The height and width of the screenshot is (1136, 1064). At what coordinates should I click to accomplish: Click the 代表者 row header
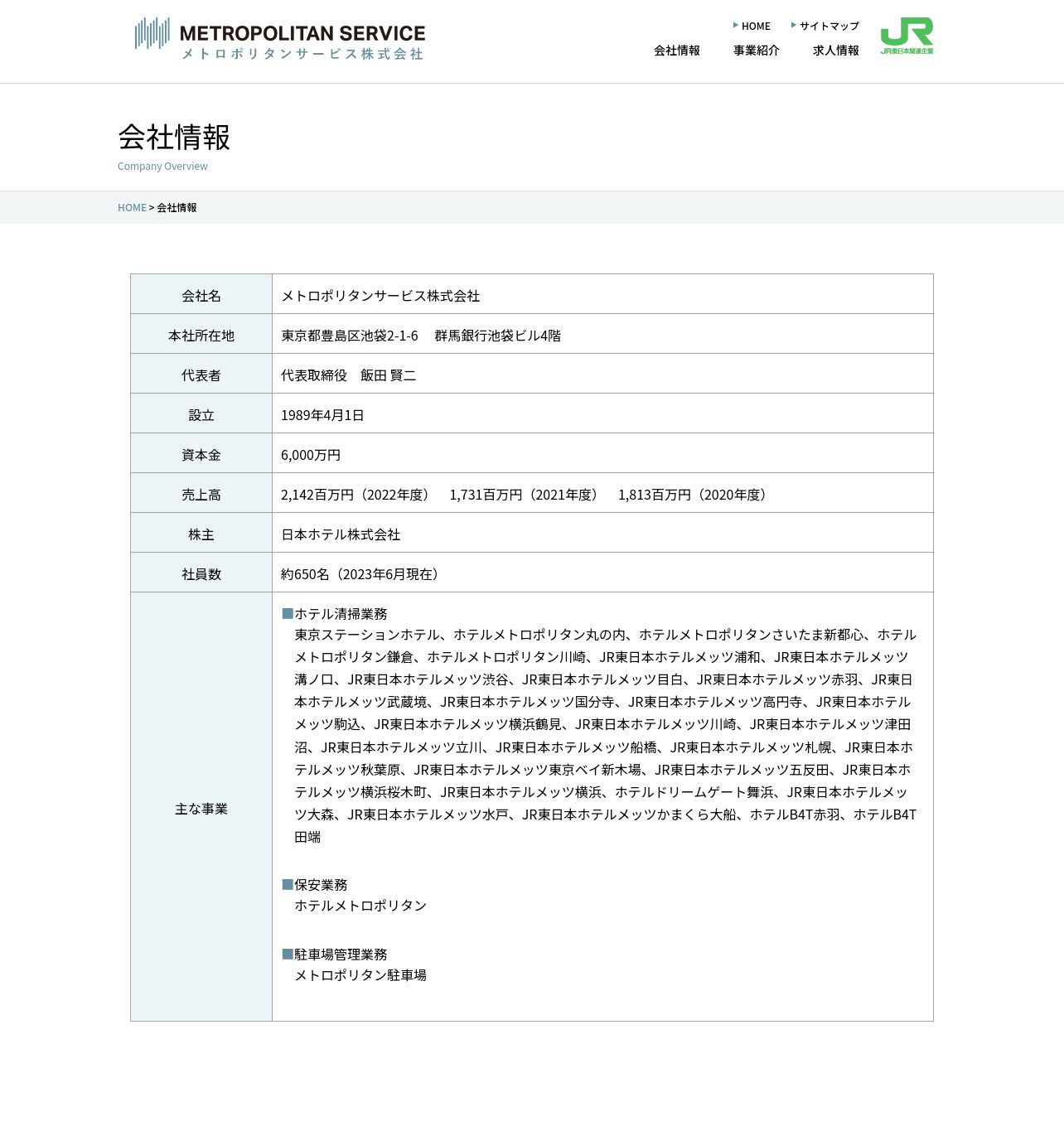(x=201, y=374)
